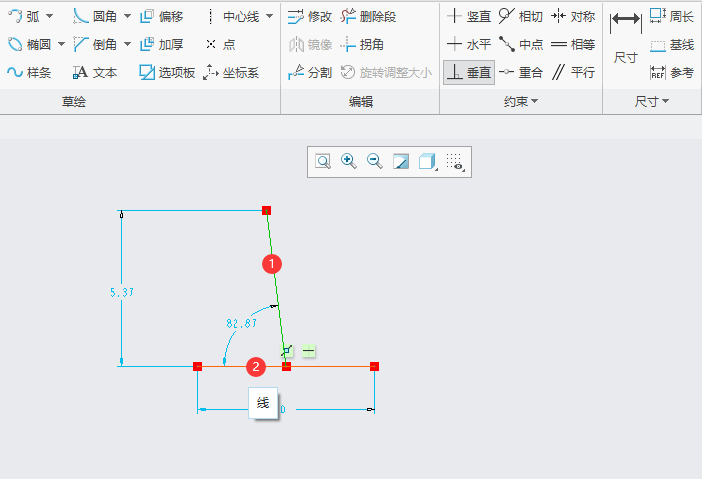Choose the 圆角 (Fillet) tool

tap(95, 17)
